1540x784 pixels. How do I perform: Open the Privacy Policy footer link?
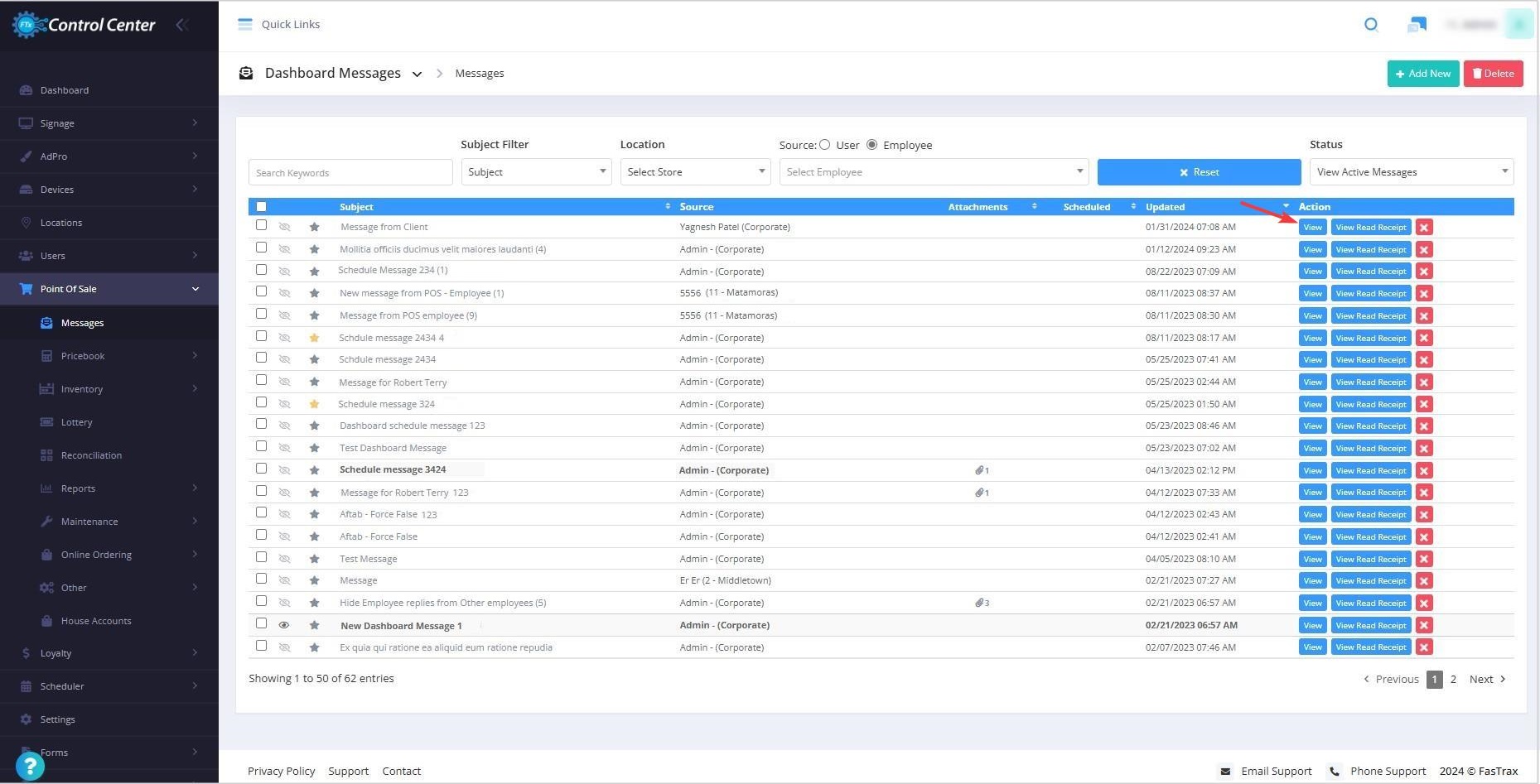click(281, 771)
